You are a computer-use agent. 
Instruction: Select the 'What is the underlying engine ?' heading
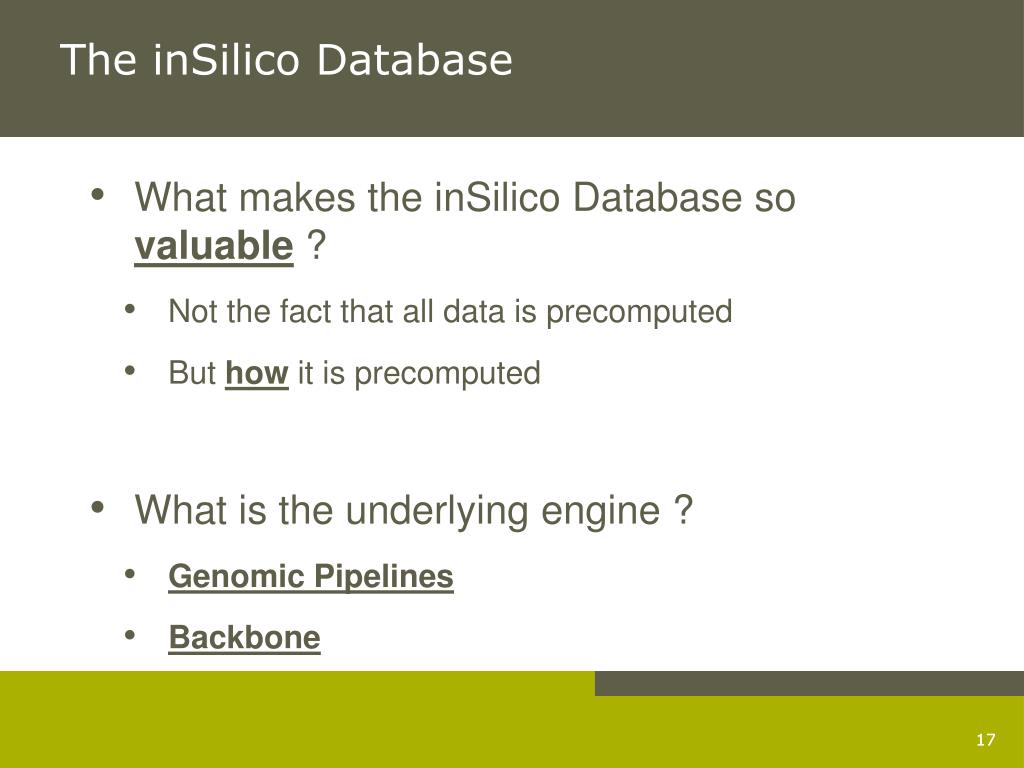pos(413,509)
